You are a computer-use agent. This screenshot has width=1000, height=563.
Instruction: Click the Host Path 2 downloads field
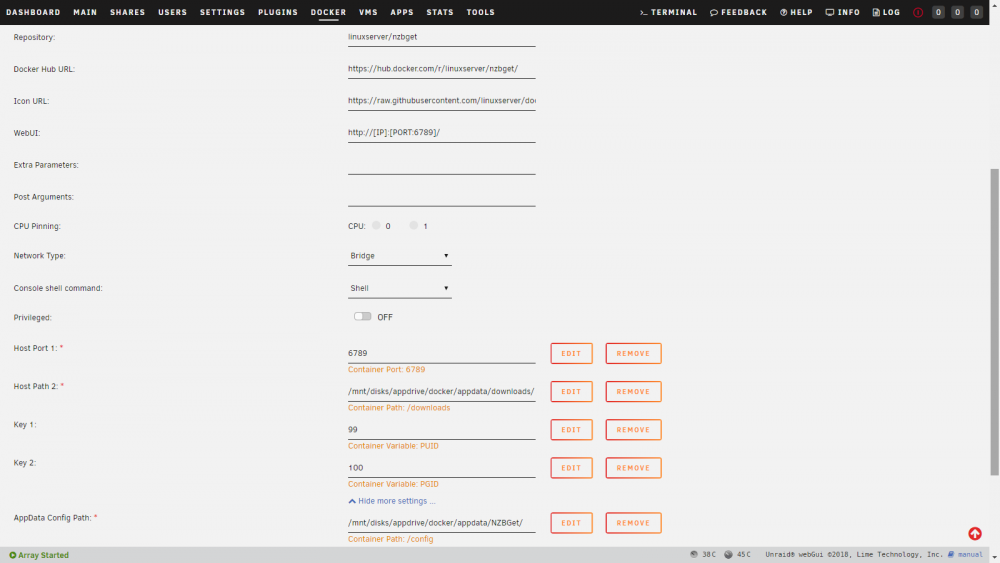click(441, 391)
